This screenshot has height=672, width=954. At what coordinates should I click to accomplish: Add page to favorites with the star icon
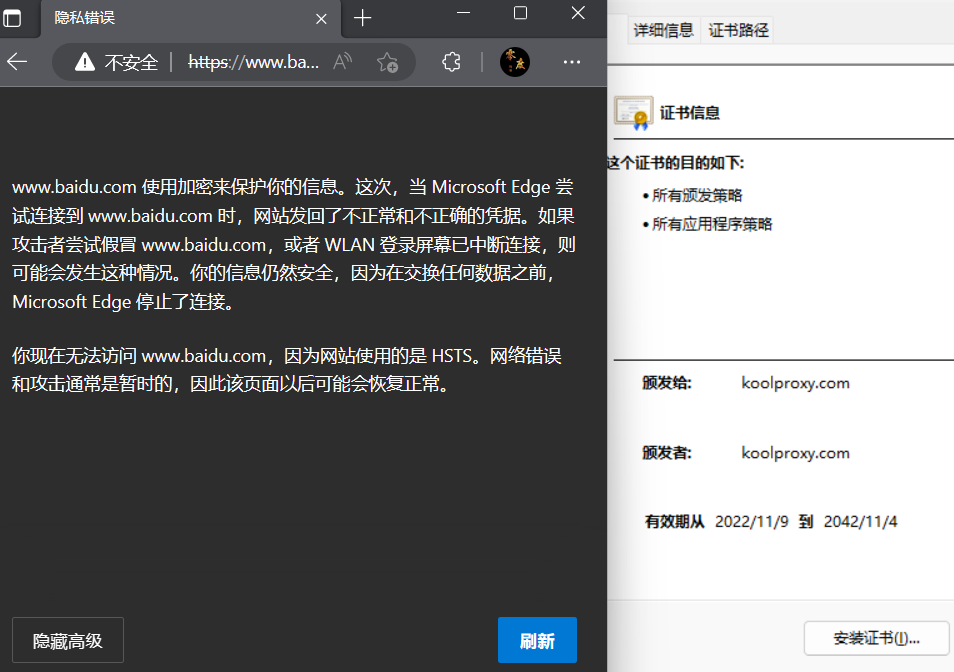coord(388,61)
